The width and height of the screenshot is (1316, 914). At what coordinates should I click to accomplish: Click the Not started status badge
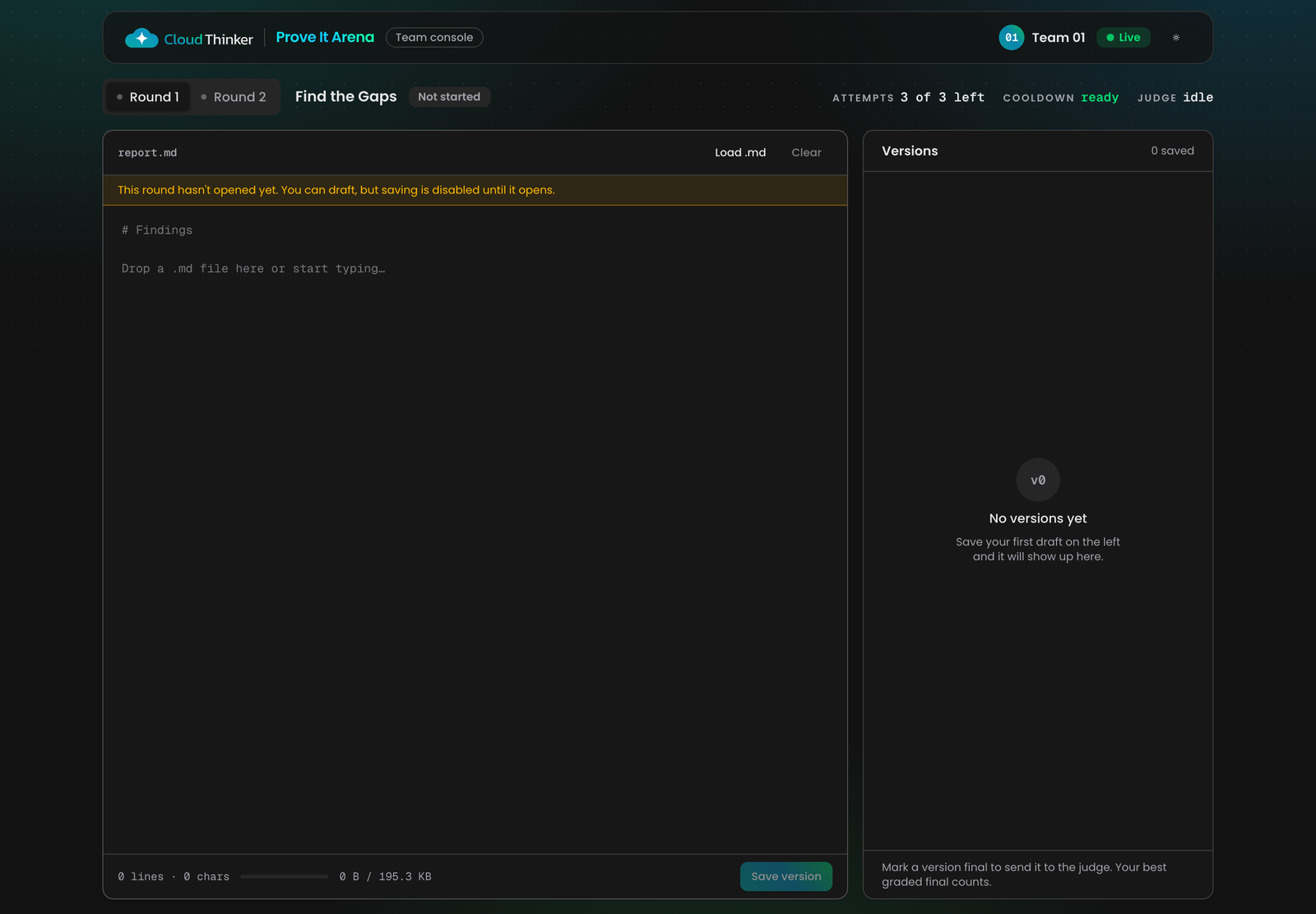449,97
